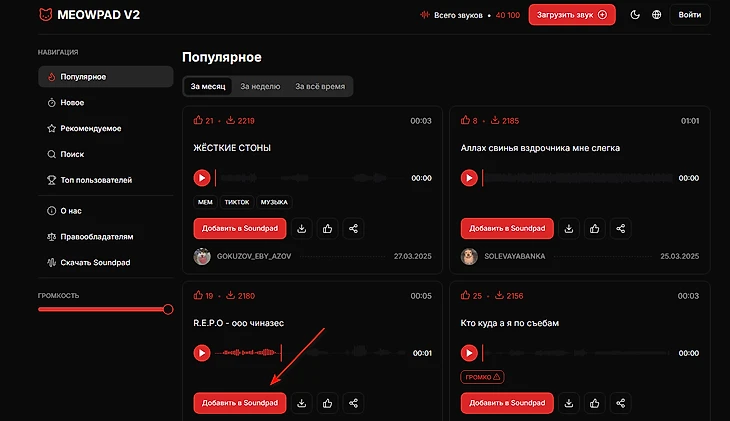Download the ЖЁСТКИЕ СТОНЫ sound
The image size is (730, 421).
point(301,229)
